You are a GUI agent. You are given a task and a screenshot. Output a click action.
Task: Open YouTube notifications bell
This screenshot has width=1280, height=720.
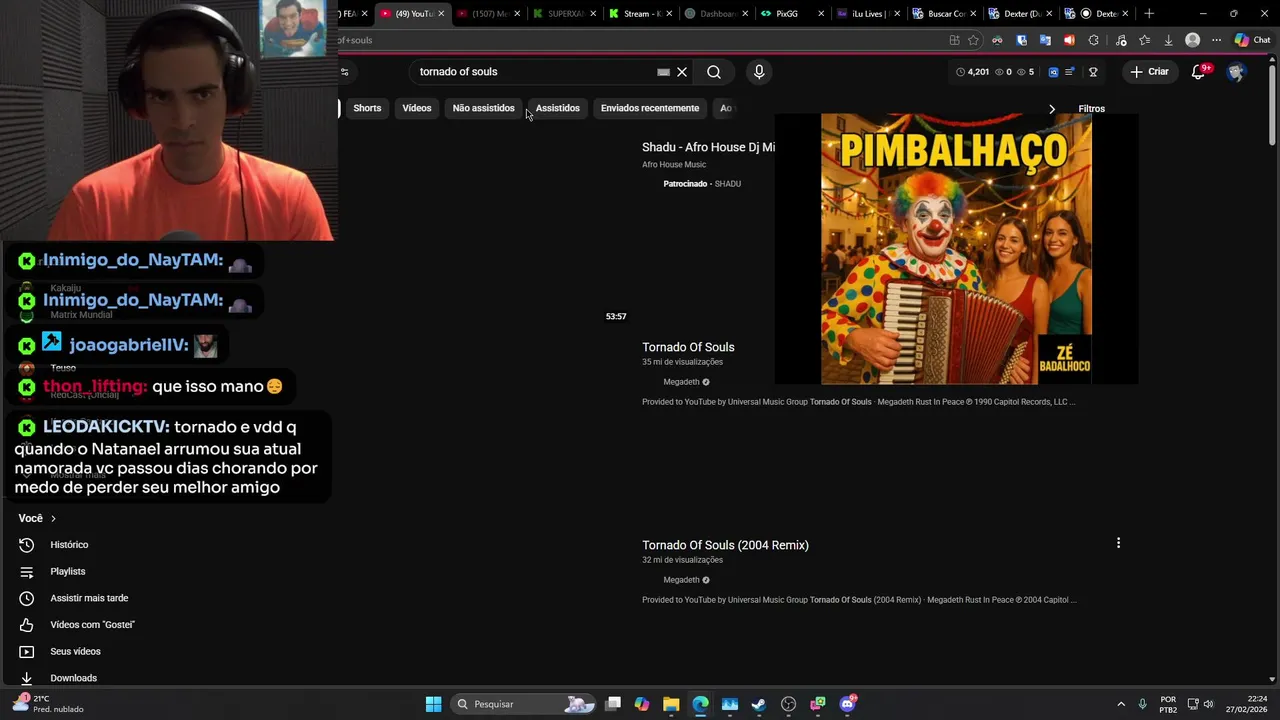pyautogui.click(x=1199, y=72)
